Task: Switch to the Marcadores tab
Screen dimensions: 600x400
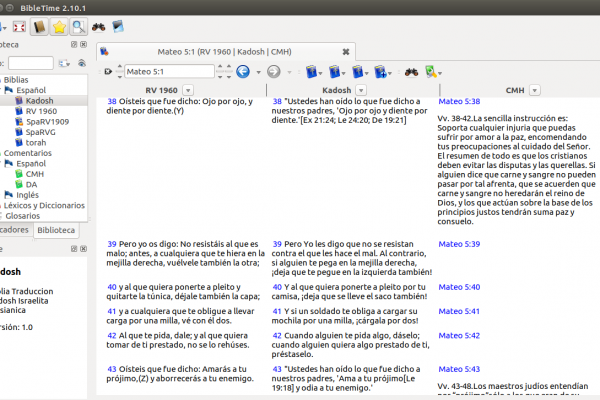Action: [x=15, y=230]
